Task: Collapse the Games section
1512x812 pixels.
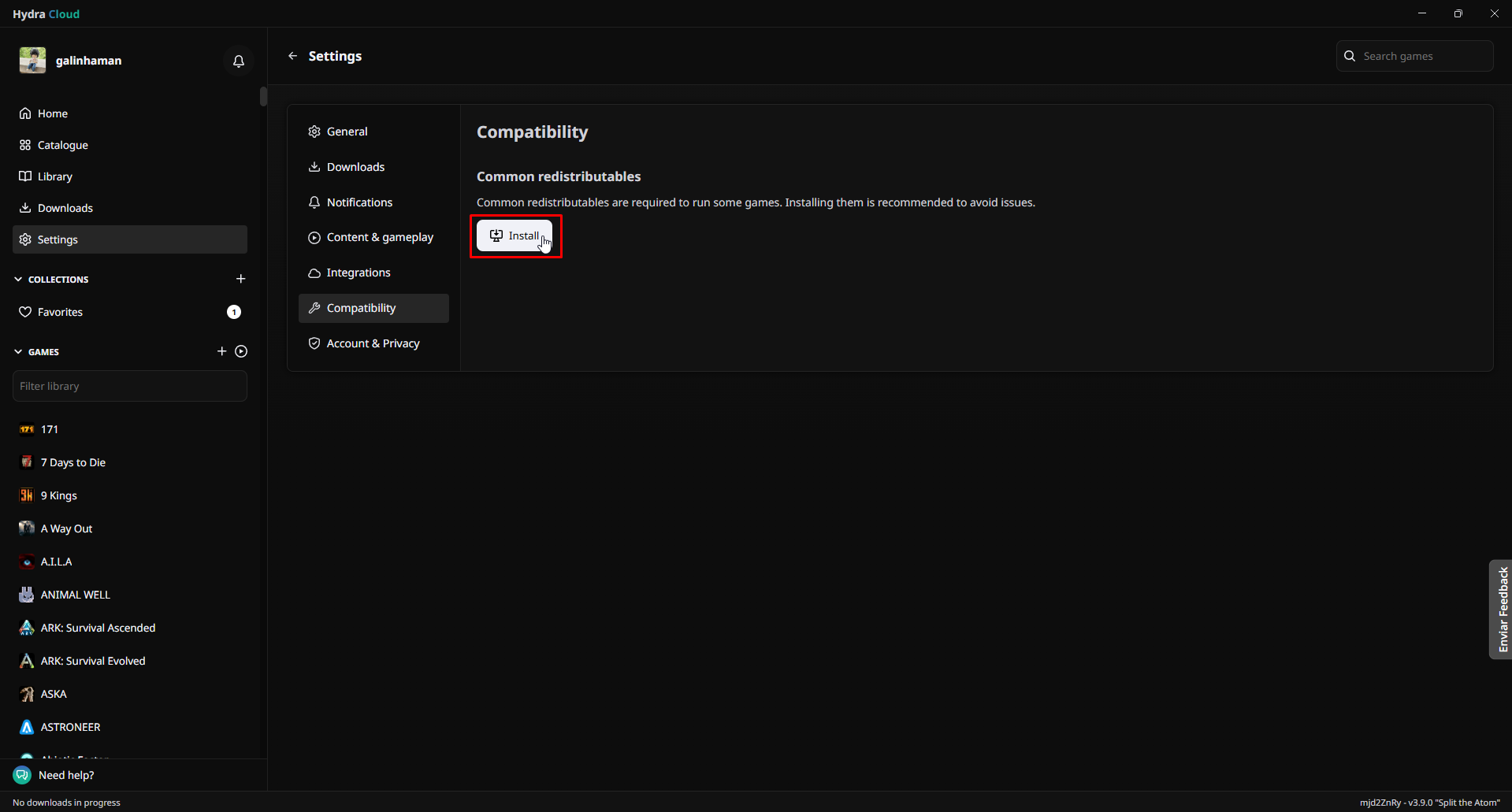Action: pos(18,352)
